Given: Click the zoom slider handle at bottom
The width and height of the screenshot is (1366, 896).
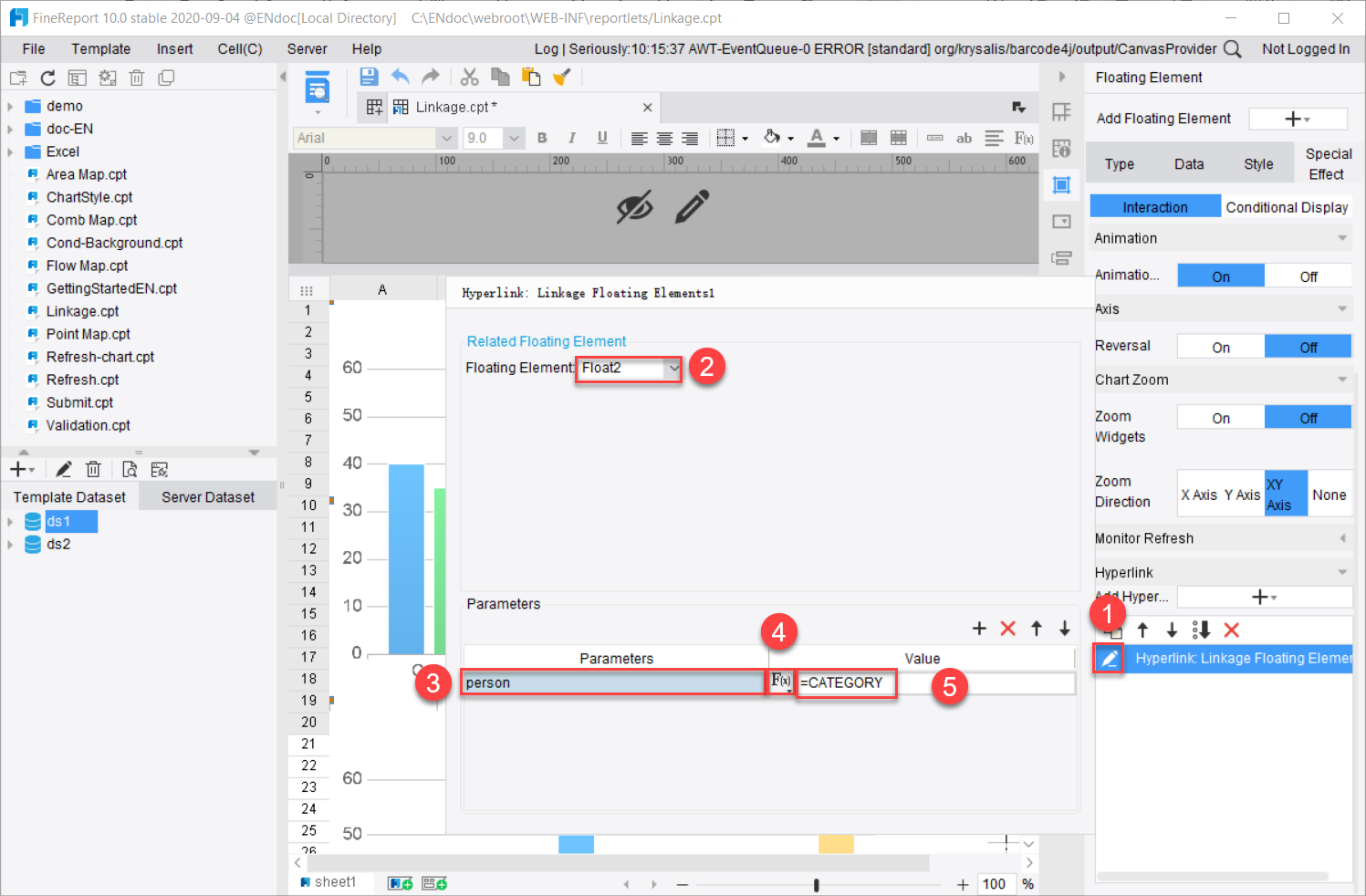Looking at the screenshot, I should pyautogui.click(x=816, y=885).
